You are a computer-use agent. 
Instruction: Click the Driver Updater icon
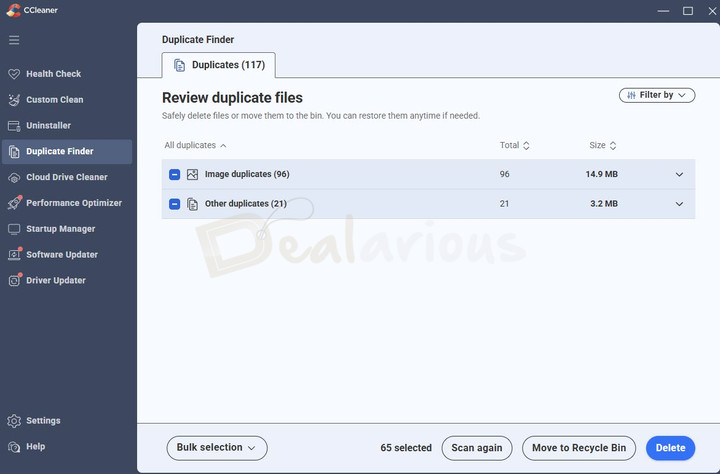pyautogui.click(x=14, y=280)
